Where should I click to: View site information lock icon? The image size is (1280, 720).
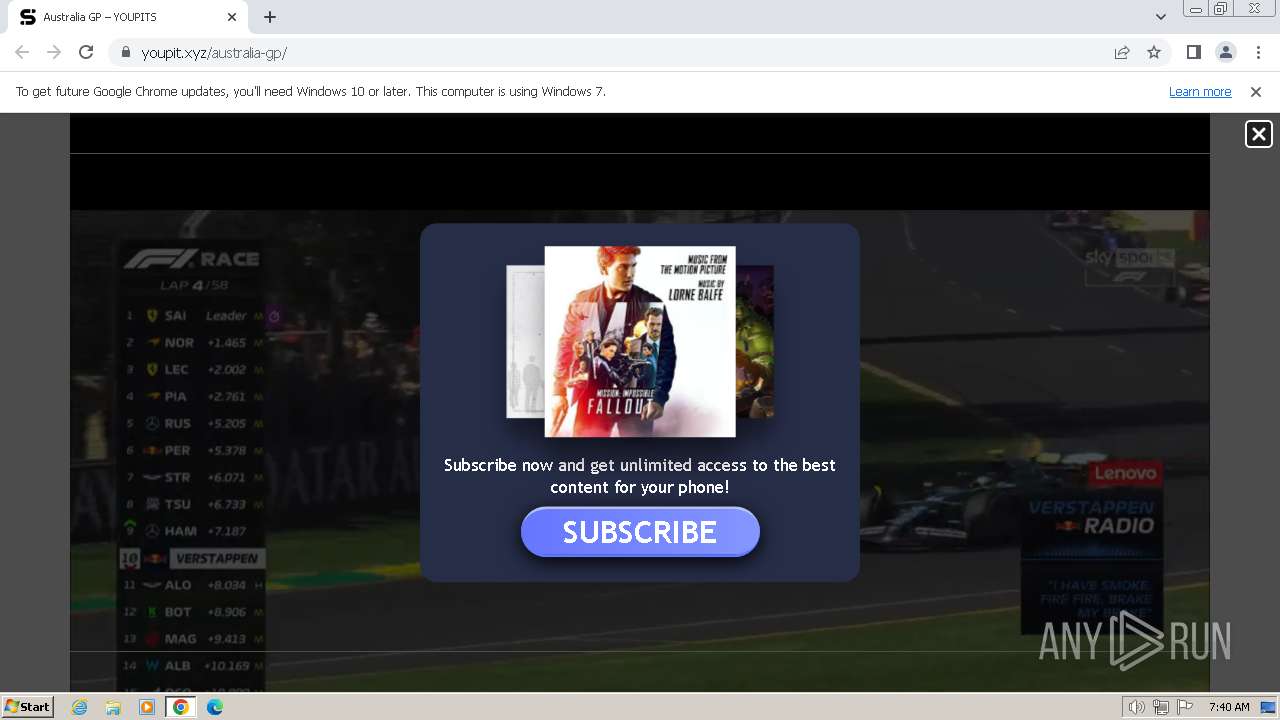pyautogui.click(x=125, y=52)
